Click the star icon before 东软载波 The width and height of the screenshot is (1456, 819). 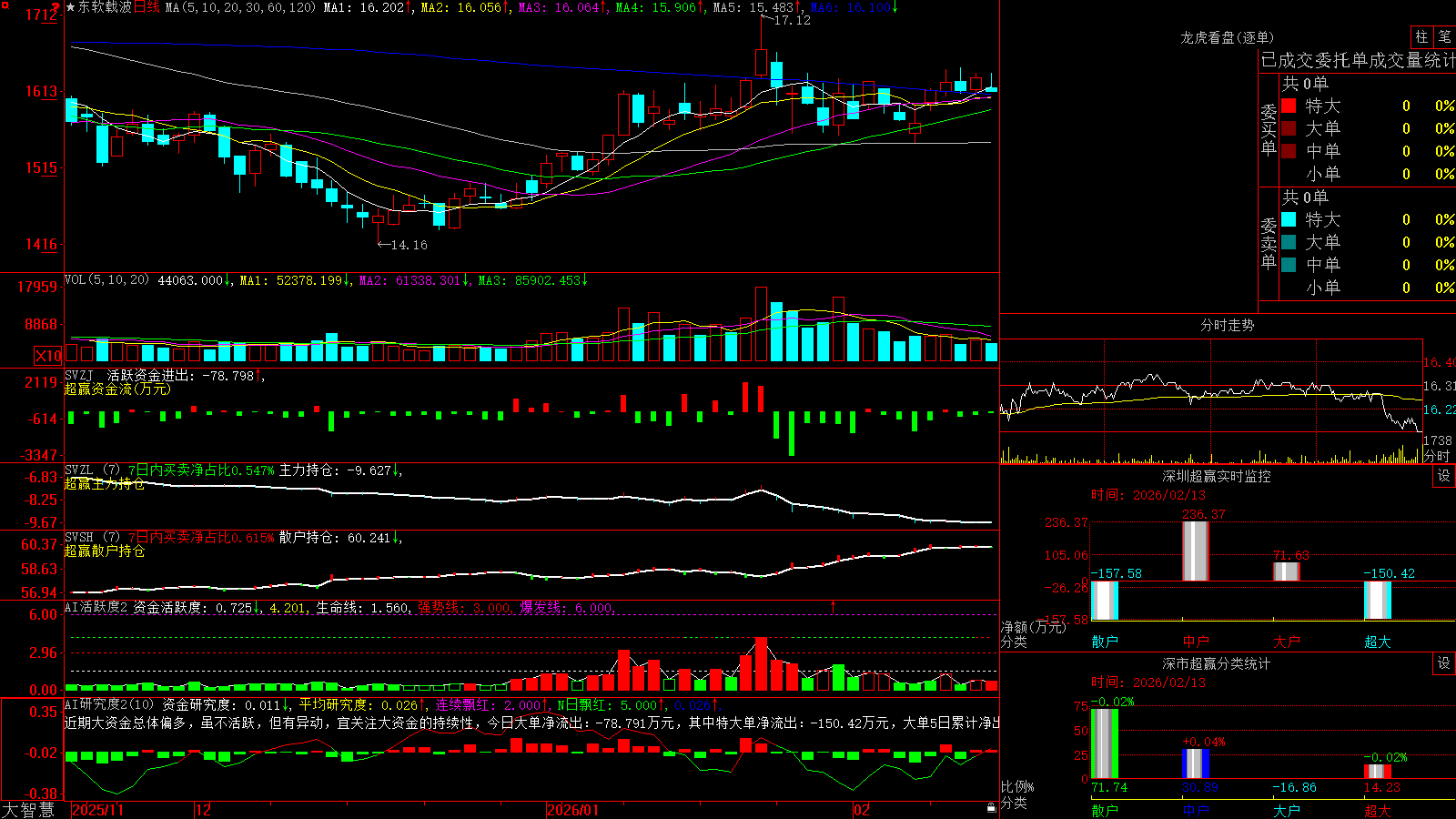[71, 7]
